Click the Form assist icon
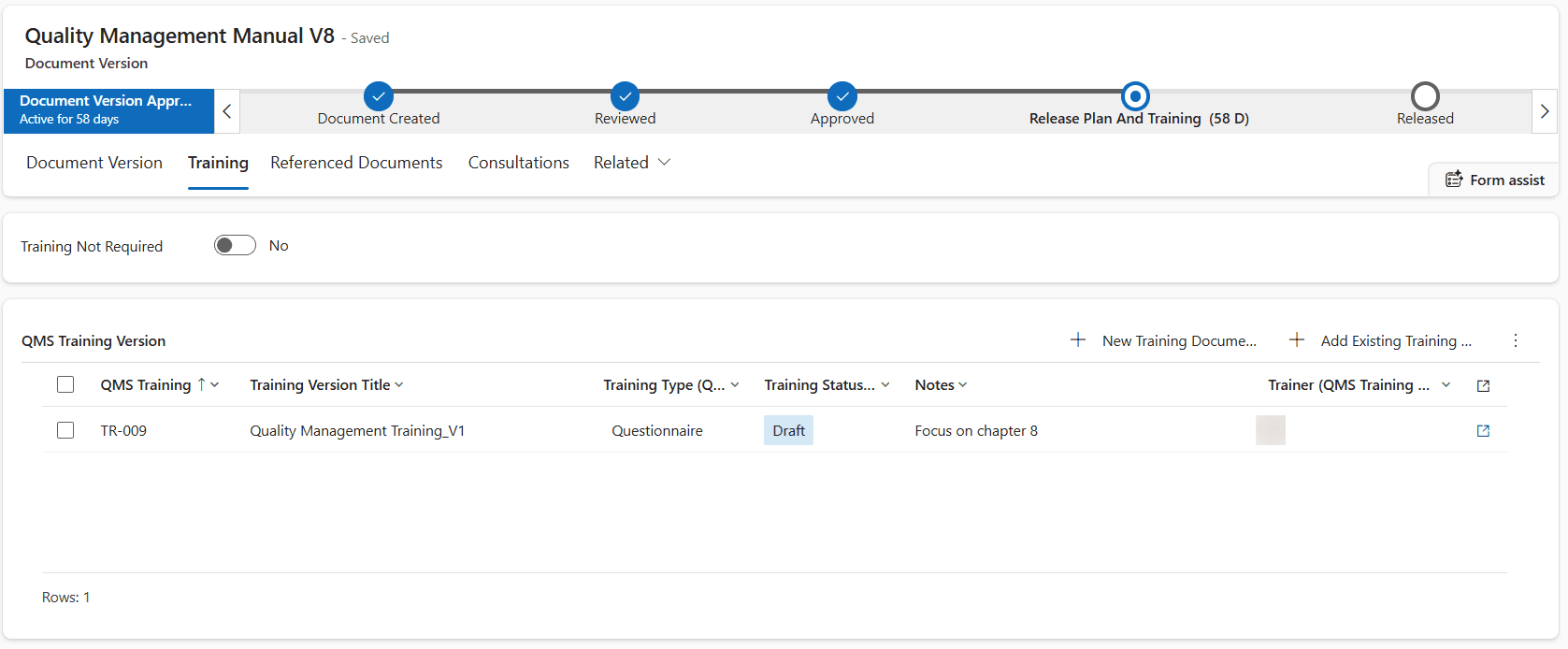Screen dimensions: 1568x649 click(x=1454, y=180)
